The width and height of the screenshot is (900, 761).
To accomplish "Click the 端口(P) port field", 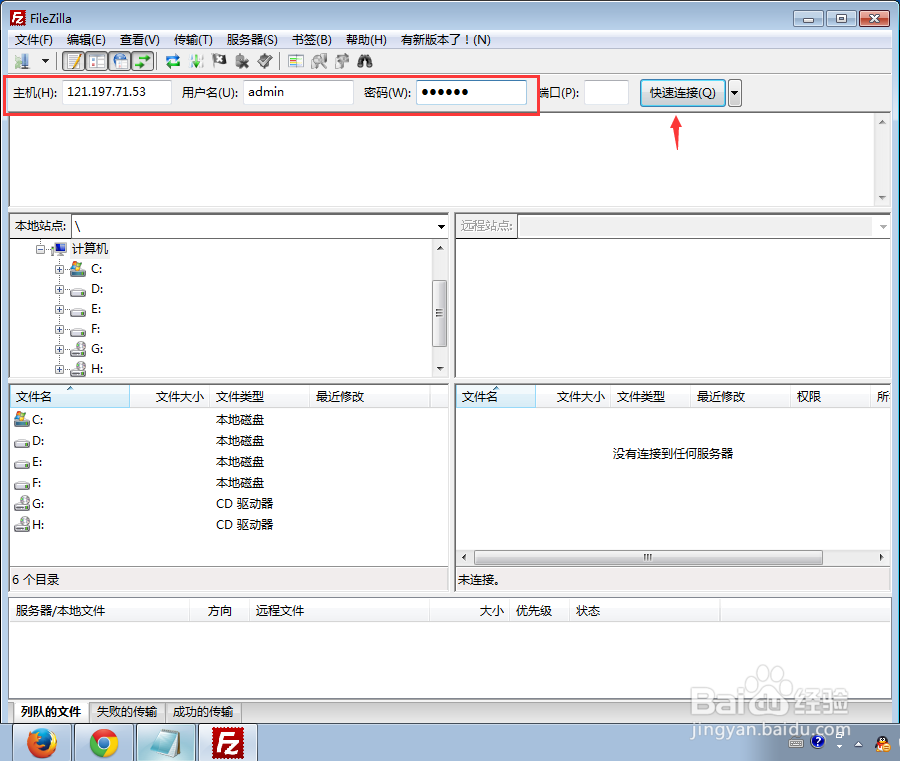I will pos(606,92).
